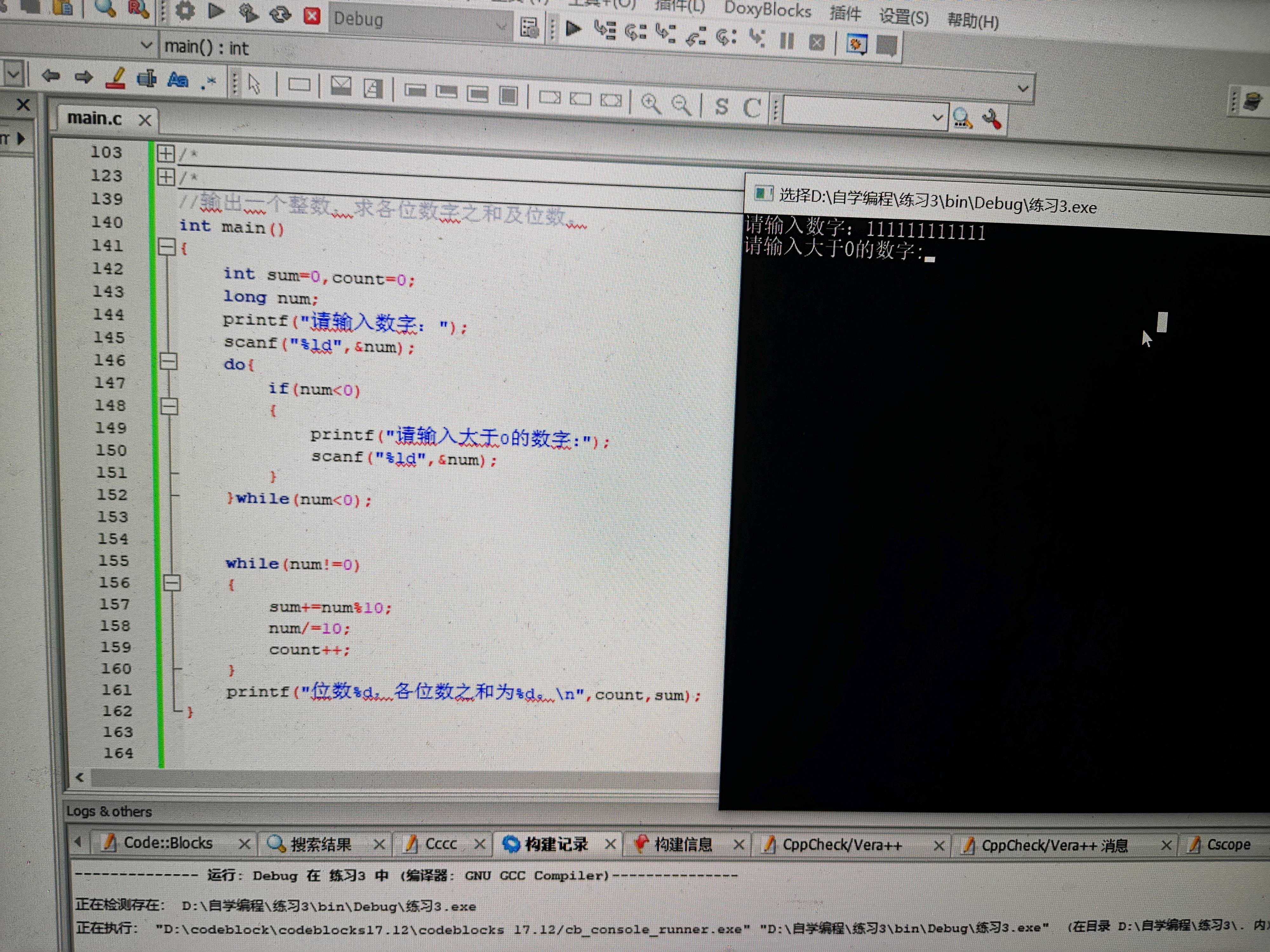The image size is (1270, 952).
Task: Click the Find magnifier icon in top toolbar
Action: [x=105, y=8]
